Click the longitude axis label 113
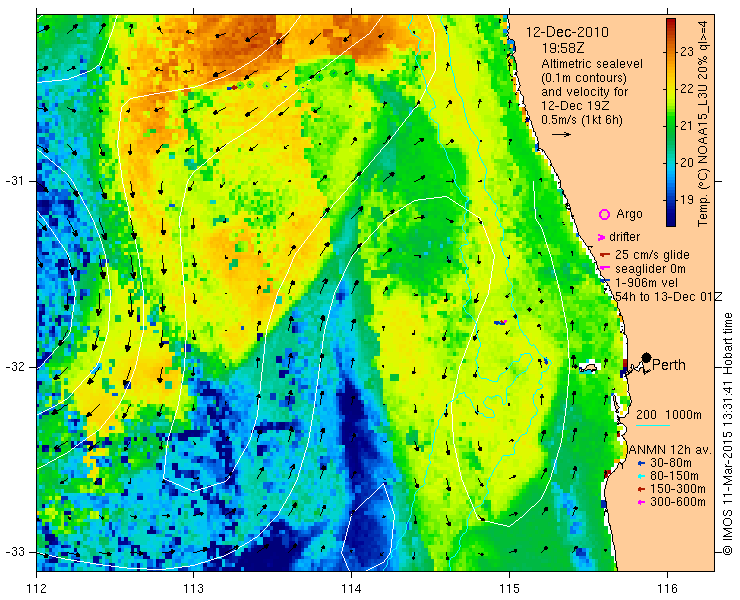This screenshot has height=600, width=740. point(193,589)
